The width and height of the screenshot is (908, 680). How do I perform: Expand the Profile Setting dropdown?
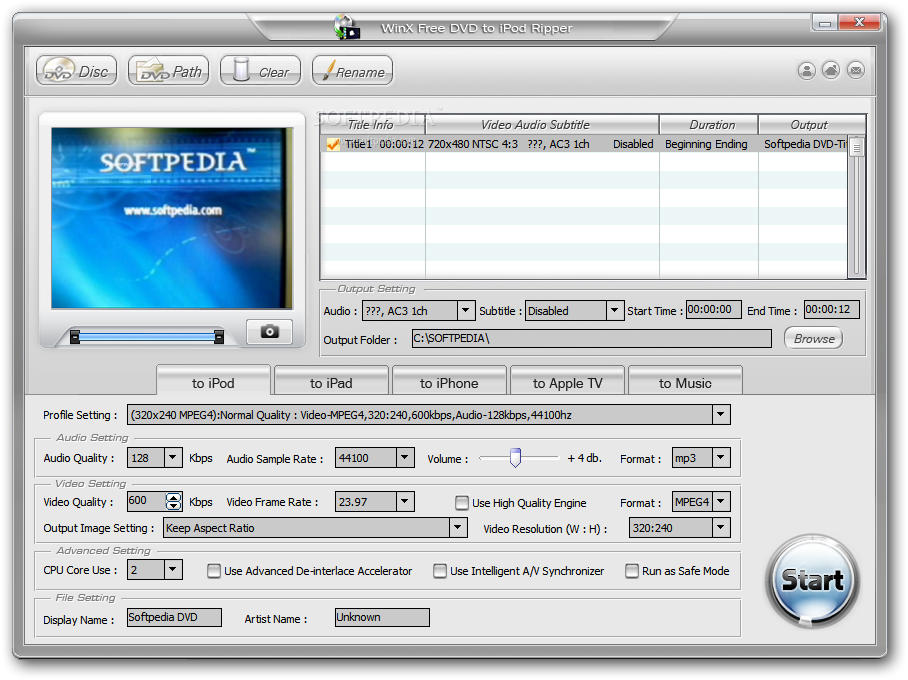click(x=721, y=415)
